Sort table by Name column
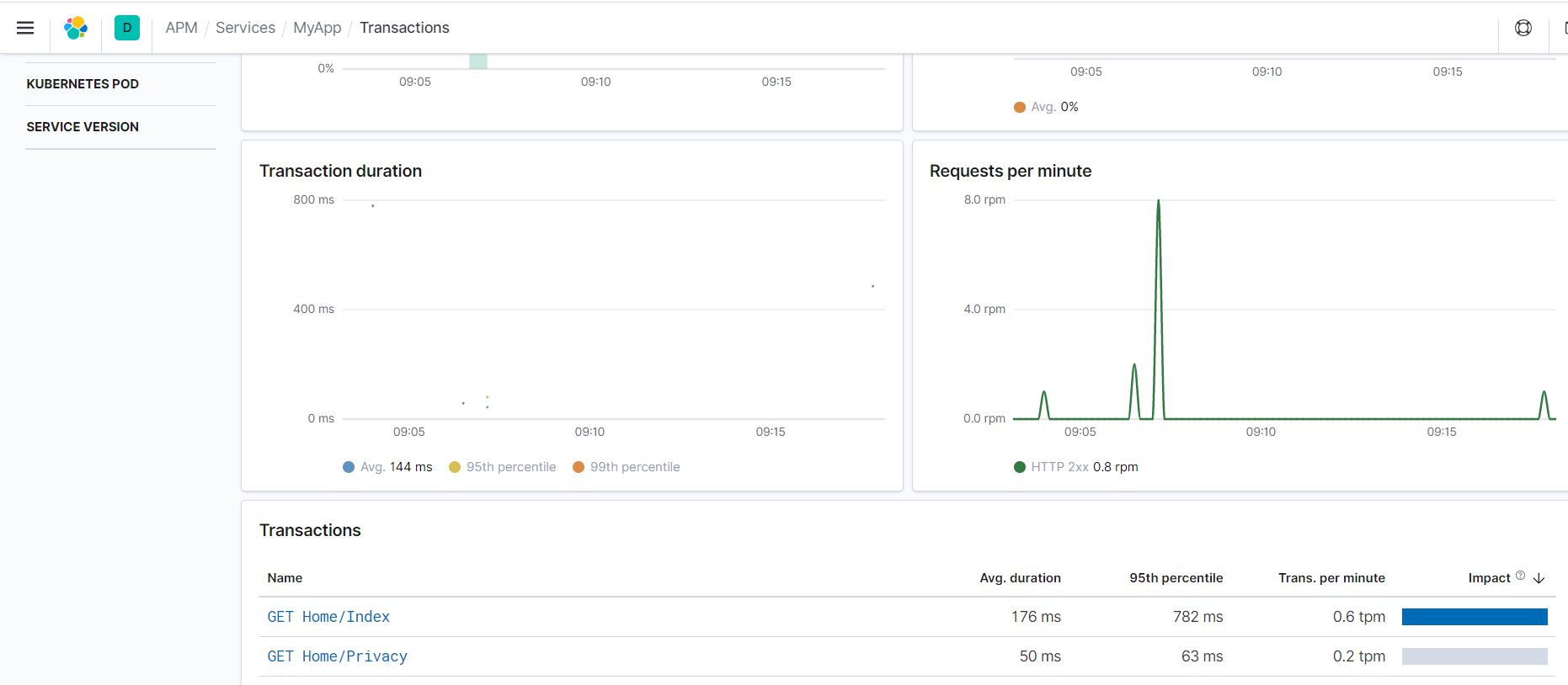Screen dimensions: 1568x685 point(285,578)
